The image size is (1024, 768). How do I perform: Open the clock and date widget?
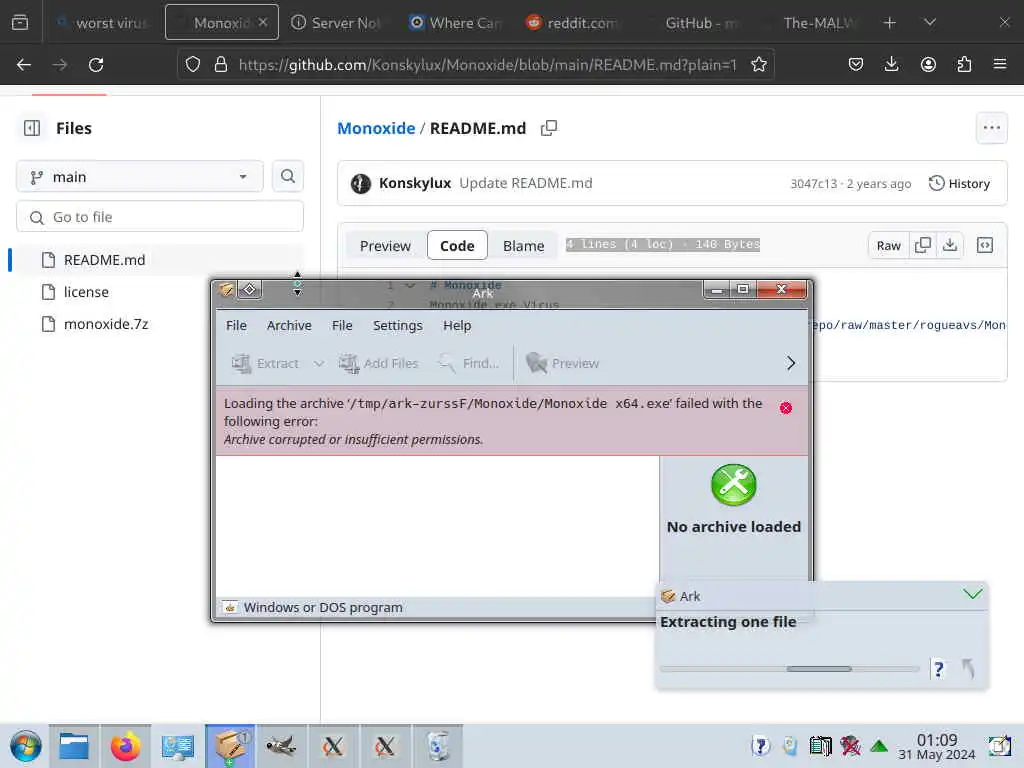click(937, 746)
